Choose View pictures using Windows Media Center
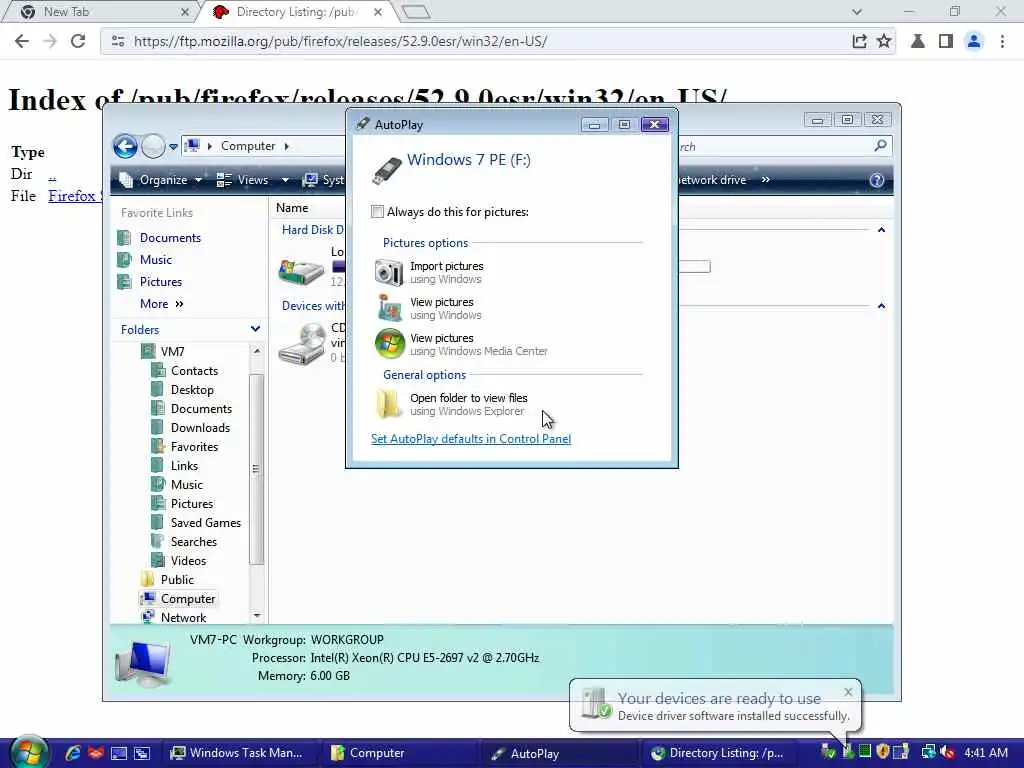1024x768 pixels. point(462,344)
